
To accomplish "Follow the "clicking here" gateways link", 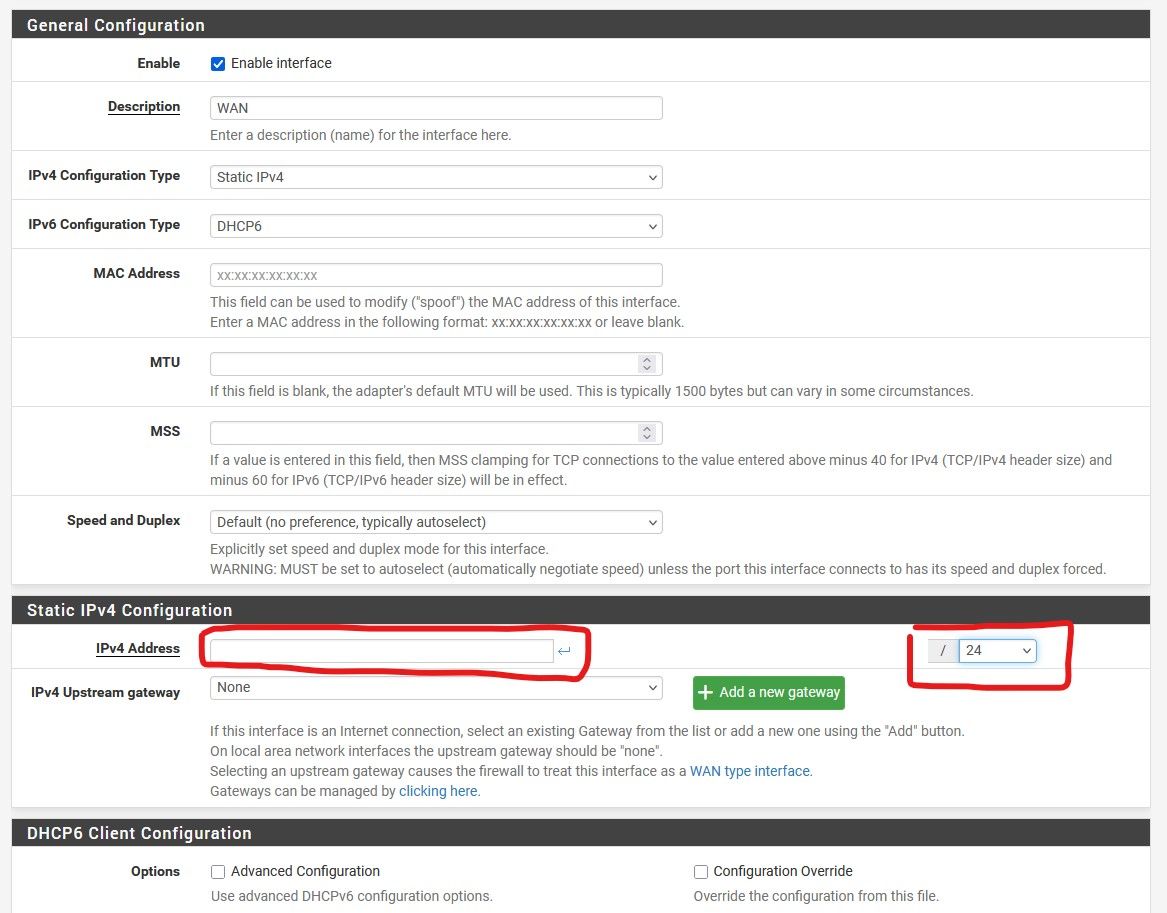I will click(439, 791).
